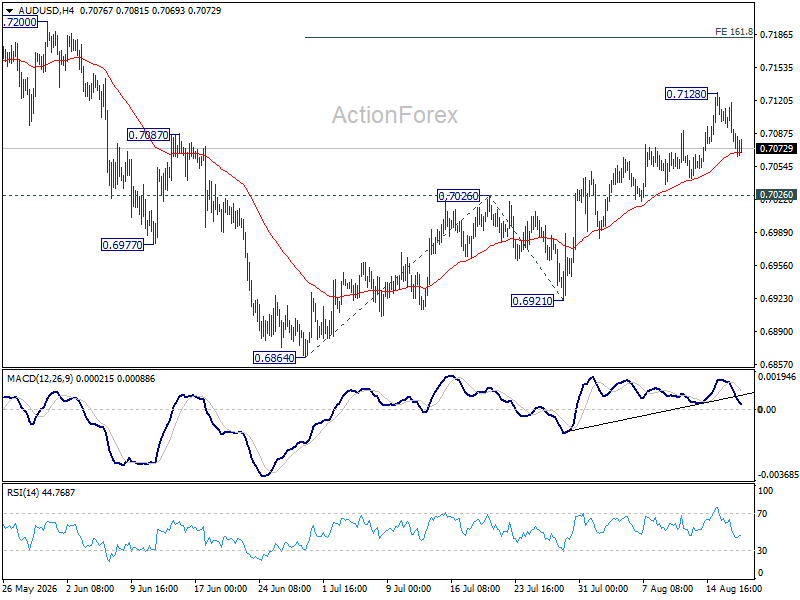Click the 0.70260 level tag on price axis
800x600 pixels.
776,195
